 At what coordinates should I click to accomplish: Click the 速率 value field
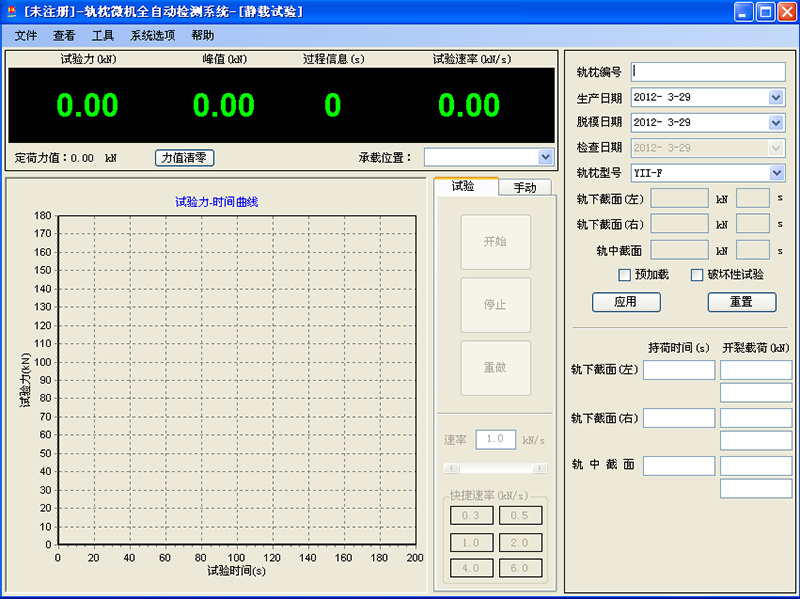(495, 439)
